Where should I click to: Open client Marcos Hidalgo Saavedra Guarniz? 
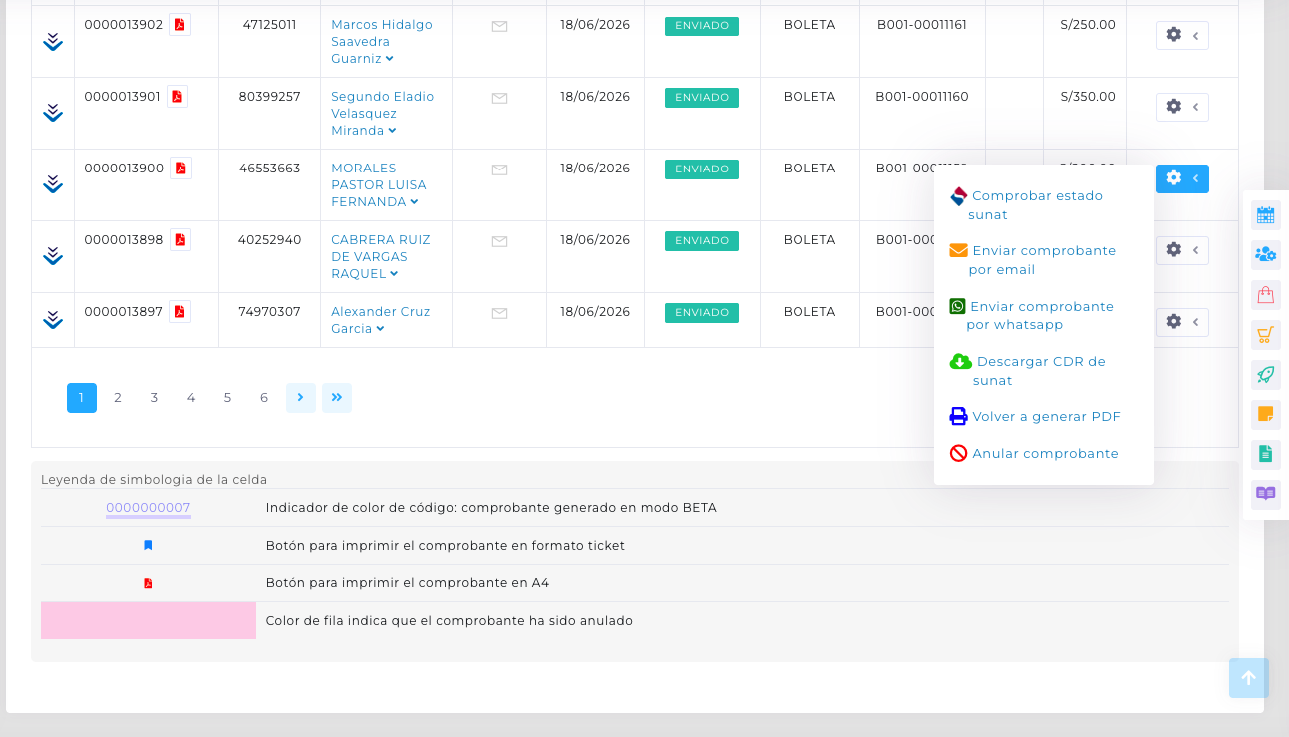point(382,42)
